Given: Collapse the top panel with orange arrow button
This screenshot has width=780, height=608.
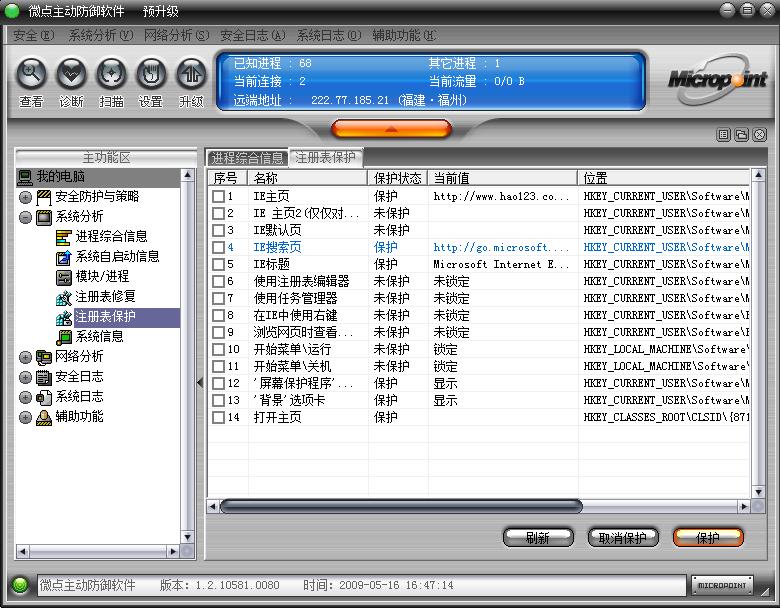Looking at the screenshot, I should pyautogui.click(x=391, y=129).
